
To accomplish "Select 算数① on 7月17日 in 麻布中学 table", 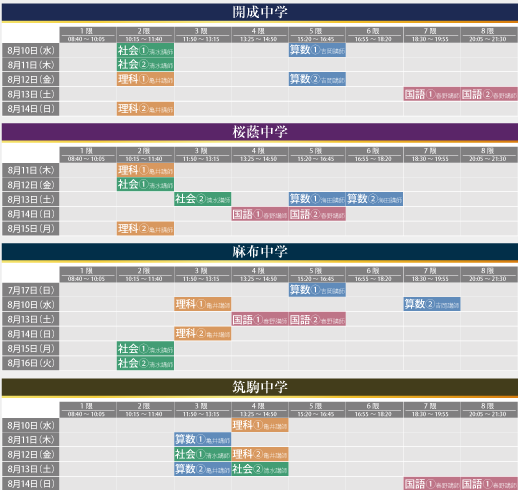I will coord(317,290).
